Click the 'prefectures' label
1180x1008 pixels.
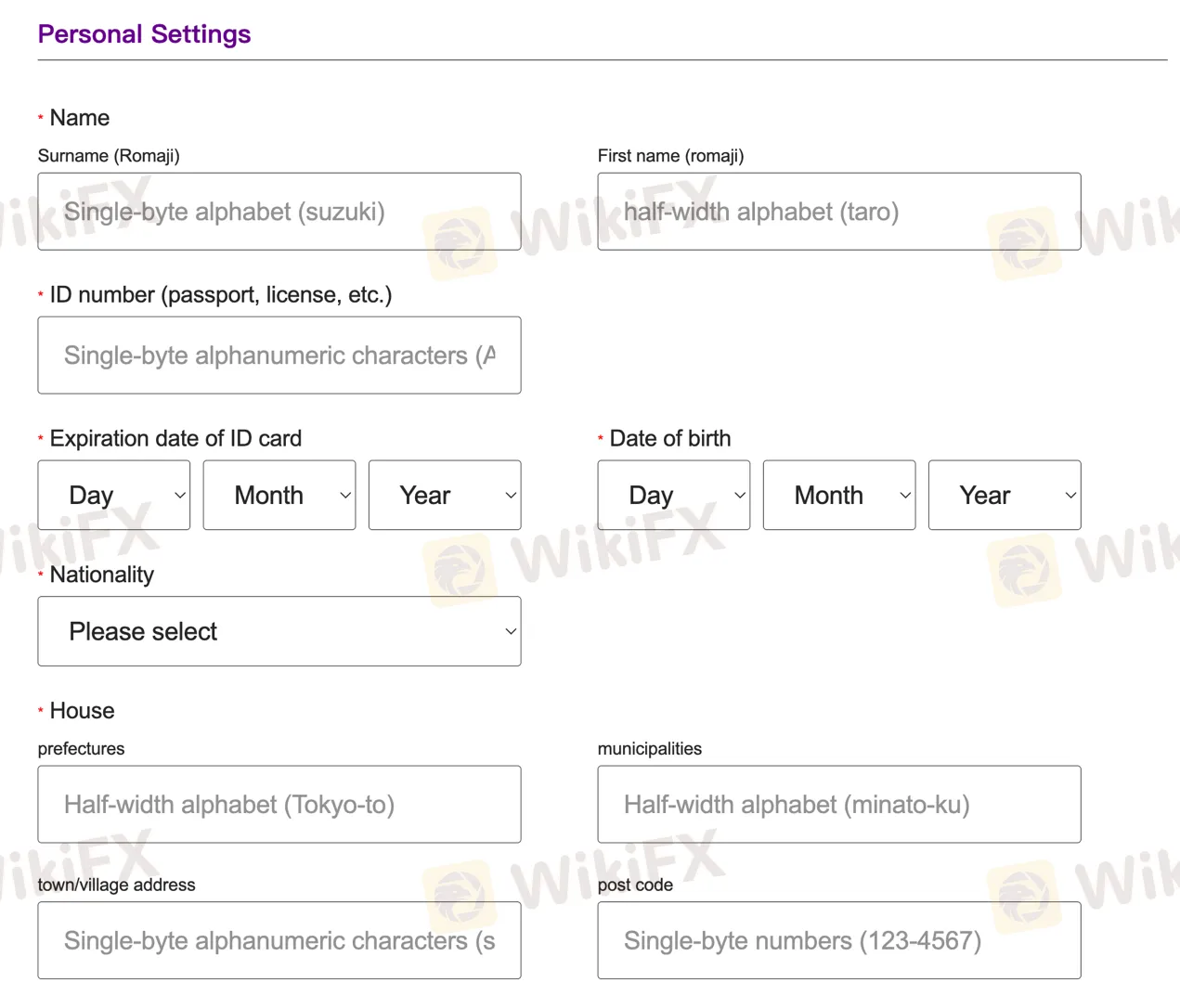(x=81, y=749)
